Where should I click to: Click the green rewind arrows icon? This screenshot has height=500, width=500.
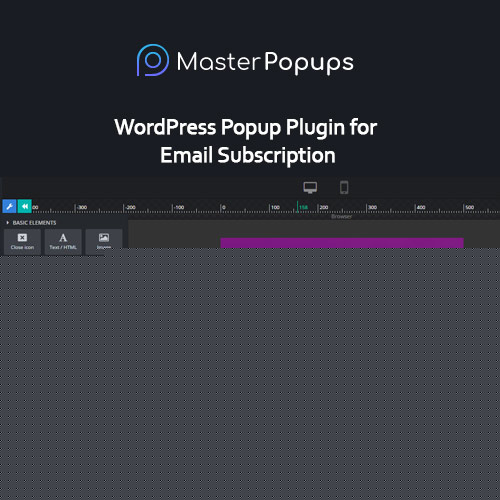point(25,206)
